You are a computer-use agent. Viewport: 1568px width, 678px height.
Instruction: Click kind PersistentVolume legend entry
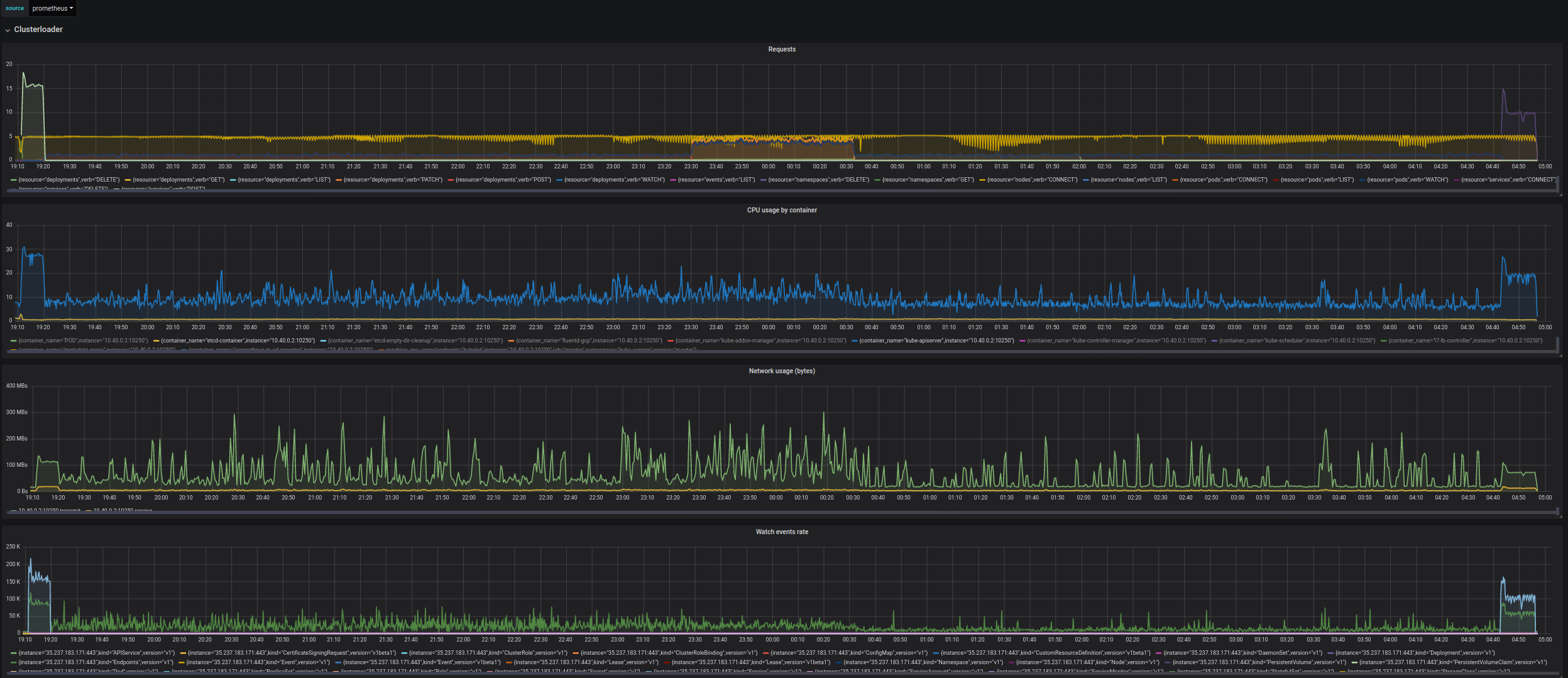(x=1259, y=662)
